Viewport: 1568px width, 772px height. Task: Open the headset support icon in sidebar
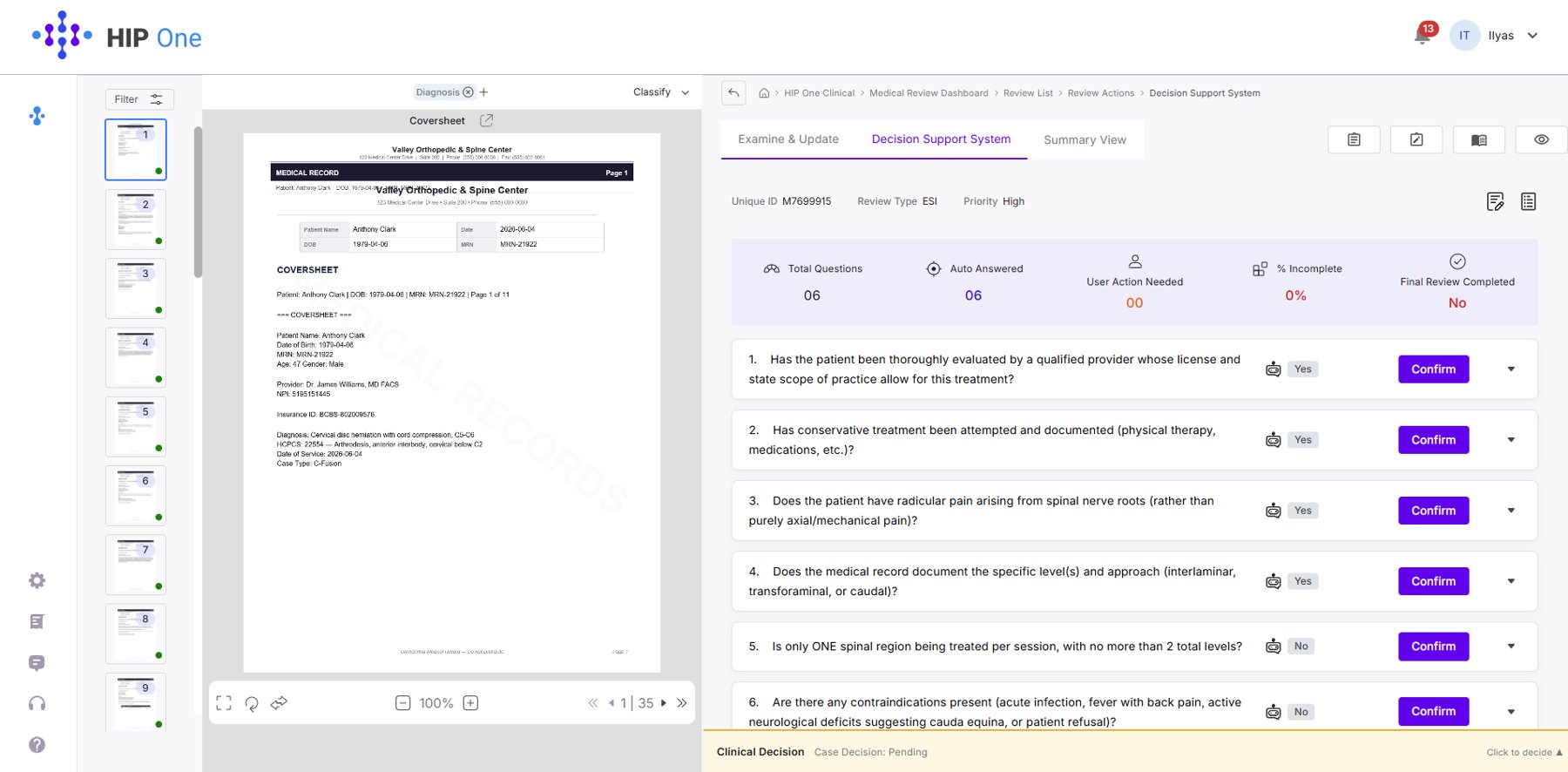click(37, 703)
